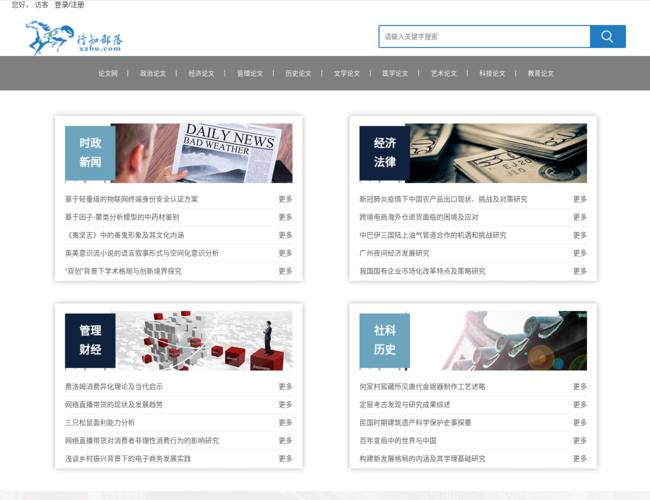This screenshot has height=500, width=650.
Task: Select 科技论文 navigation menu item
Action: pyautogui.click(x=492, y=73)
